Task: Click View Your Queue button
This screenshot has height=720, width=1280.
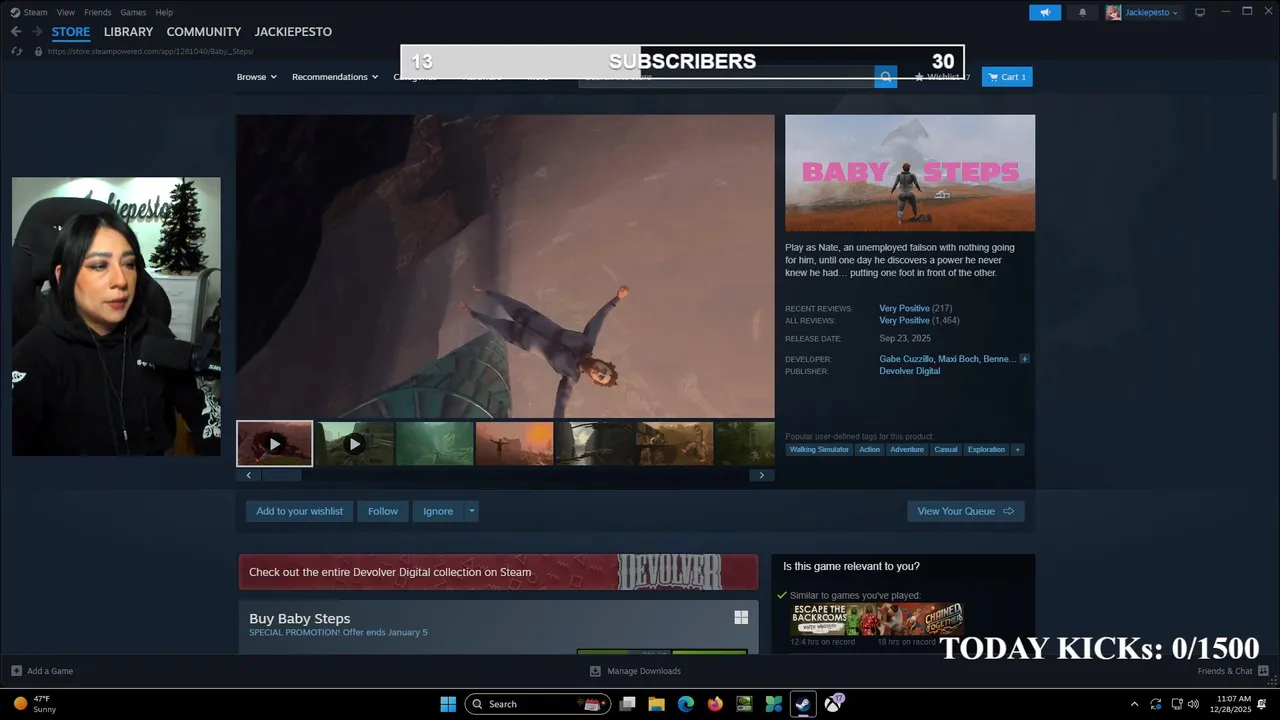Action: click(x=965, y=511)
